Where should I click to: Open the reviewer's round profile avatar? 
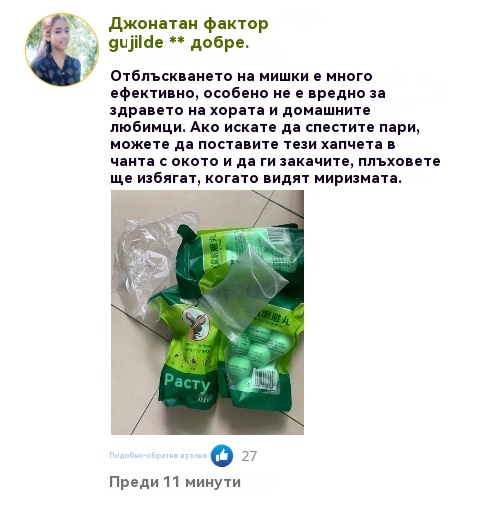tap(62, 50)
